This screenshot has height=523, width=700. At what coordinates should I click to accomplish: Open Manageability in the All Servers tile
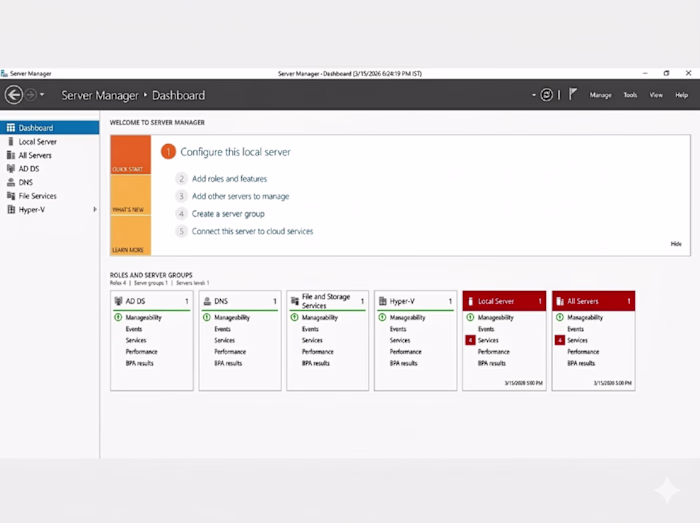click(585, 317)
